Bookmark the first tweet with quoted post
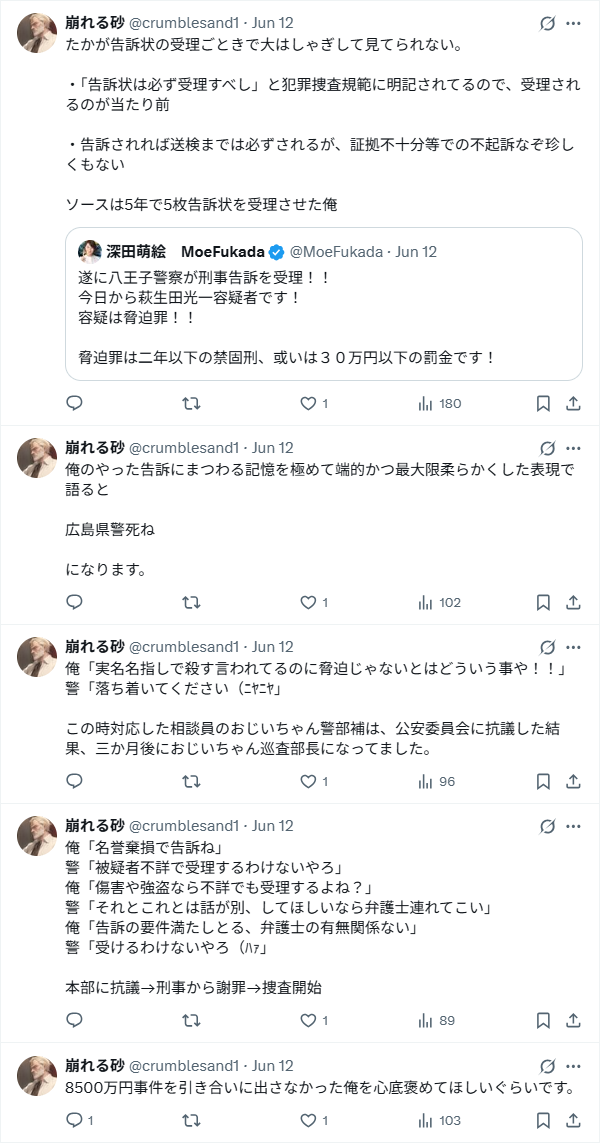Screen dimensions: 600x1143 tap(543, 403)
